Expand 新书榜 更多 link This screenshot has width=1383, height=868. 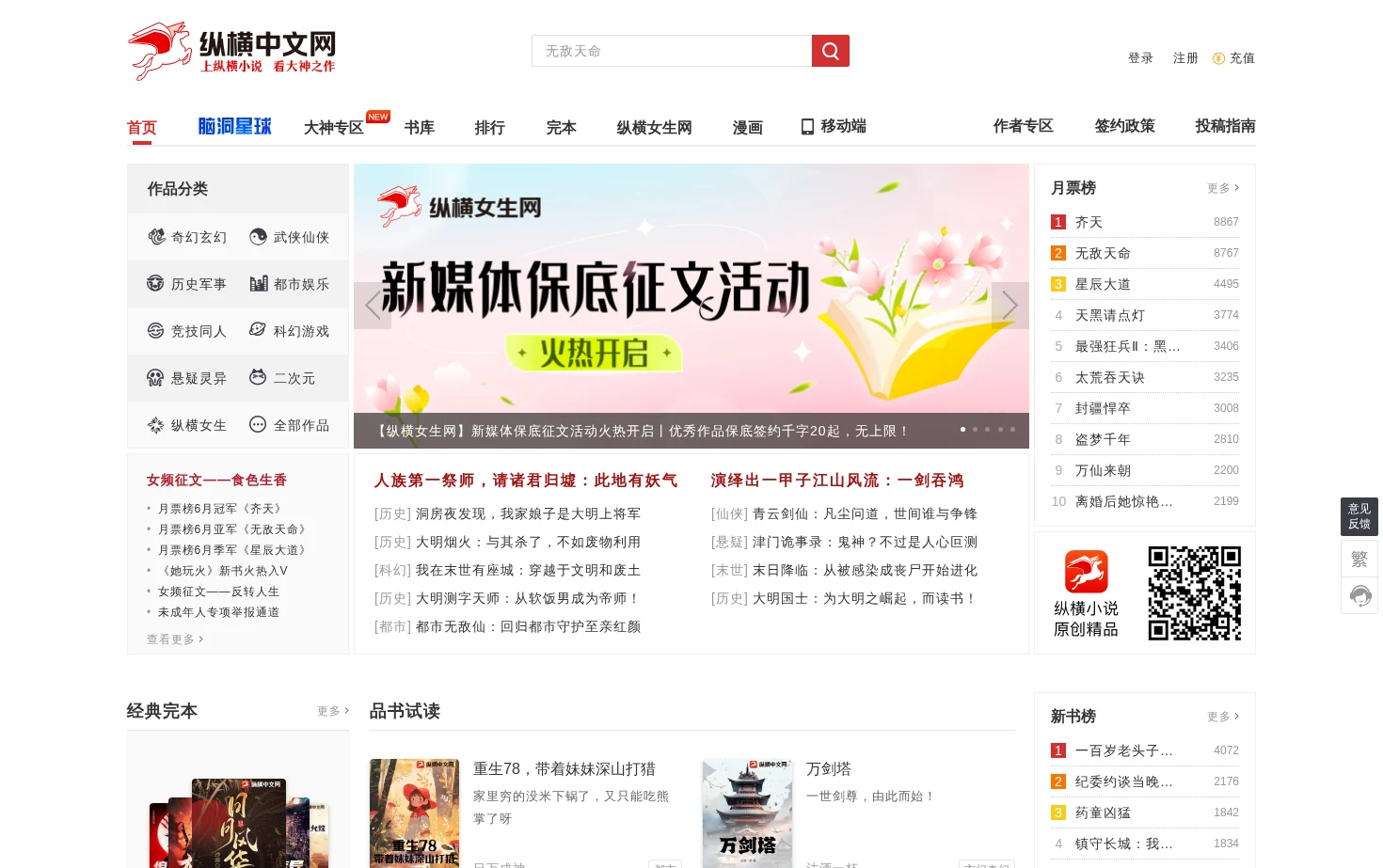point(1223,717)
